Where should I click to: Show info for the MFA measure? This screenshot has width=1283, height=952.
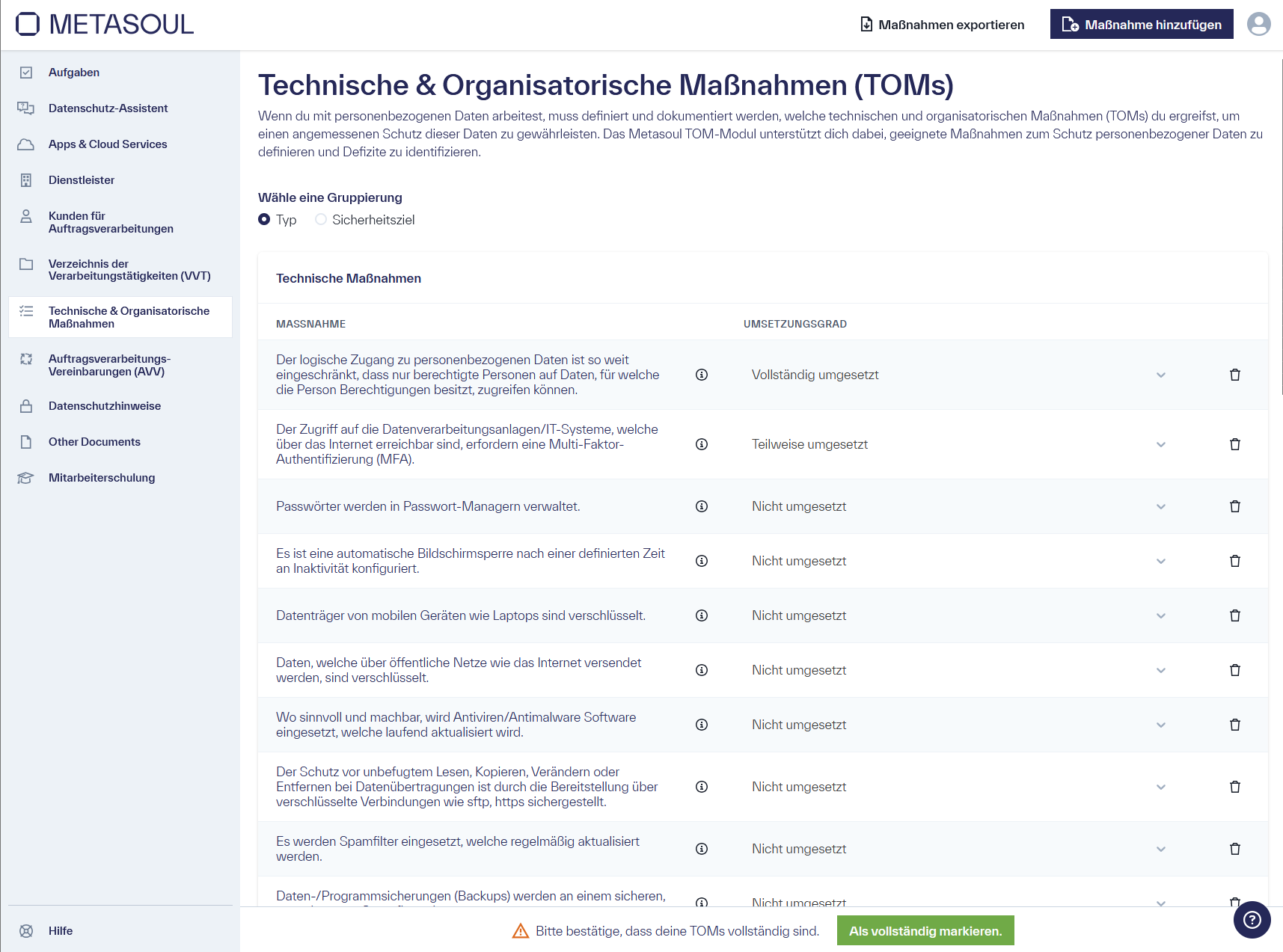[x=701, y=443]
